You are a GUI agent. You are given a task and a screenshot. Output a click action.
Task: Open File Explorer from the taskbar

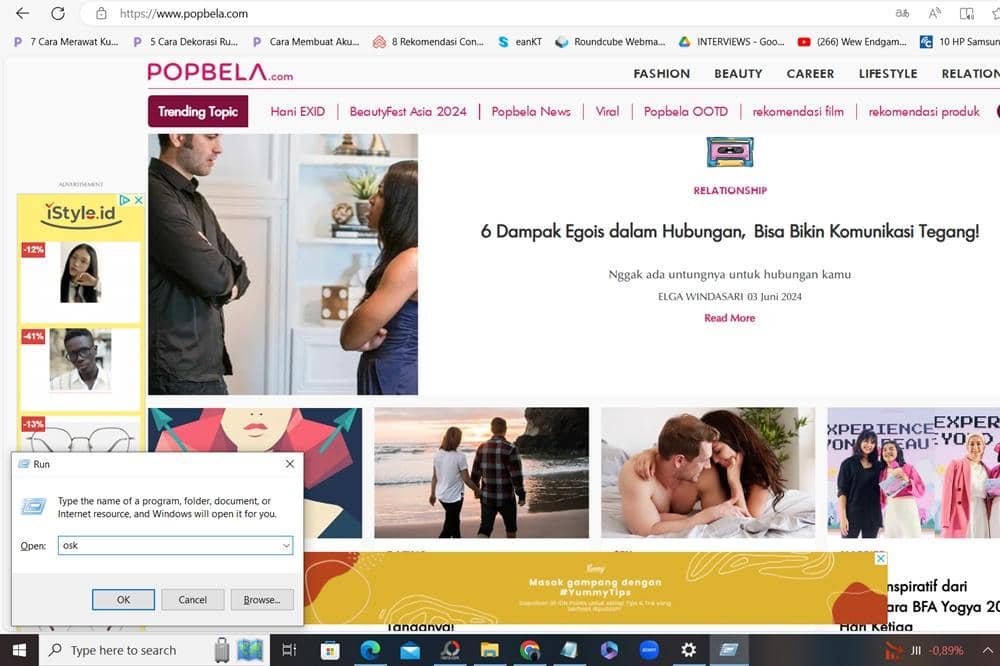click(490, 650)
